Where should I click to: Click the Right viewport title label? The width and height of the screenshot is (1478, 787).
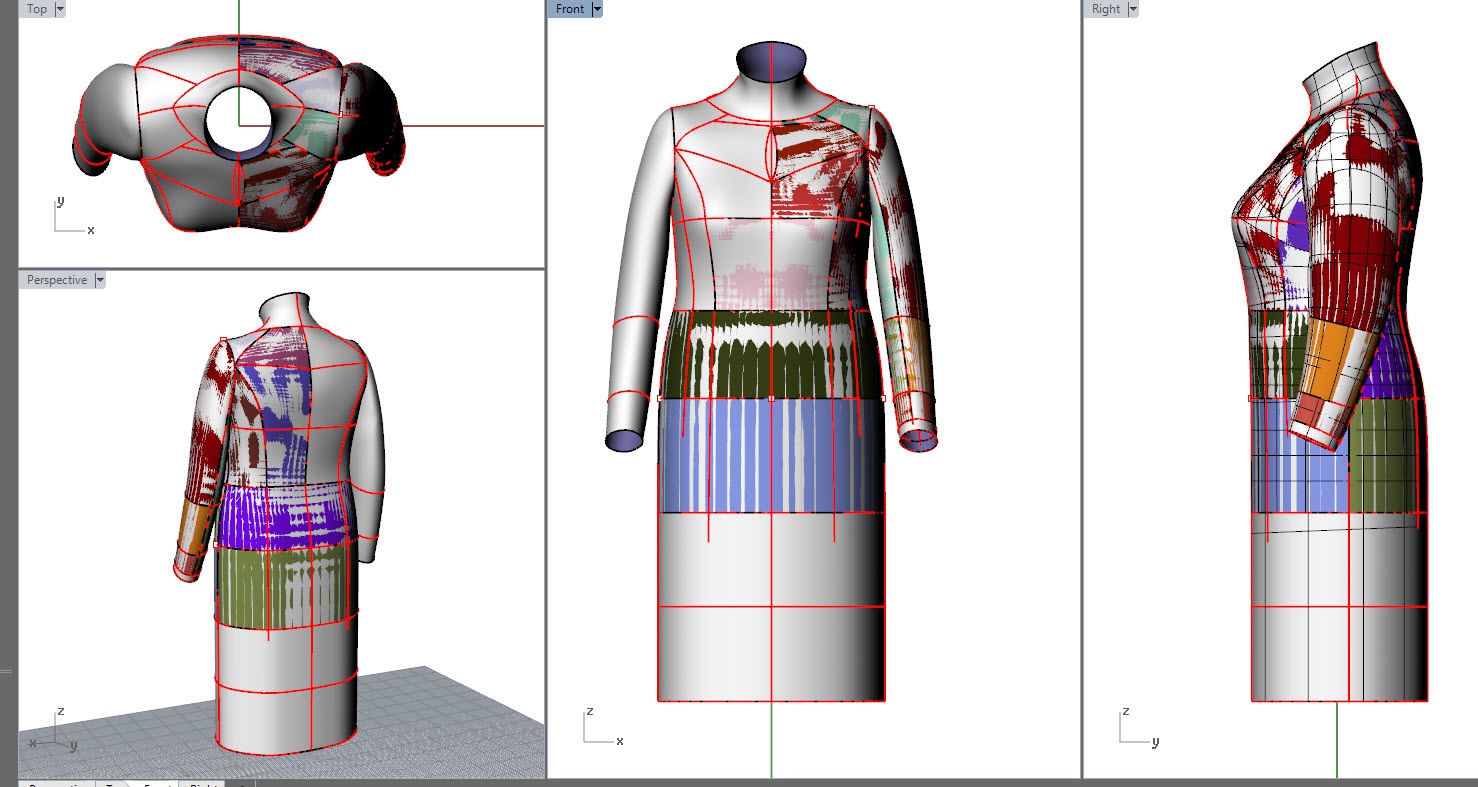[x=1106, y=9]
